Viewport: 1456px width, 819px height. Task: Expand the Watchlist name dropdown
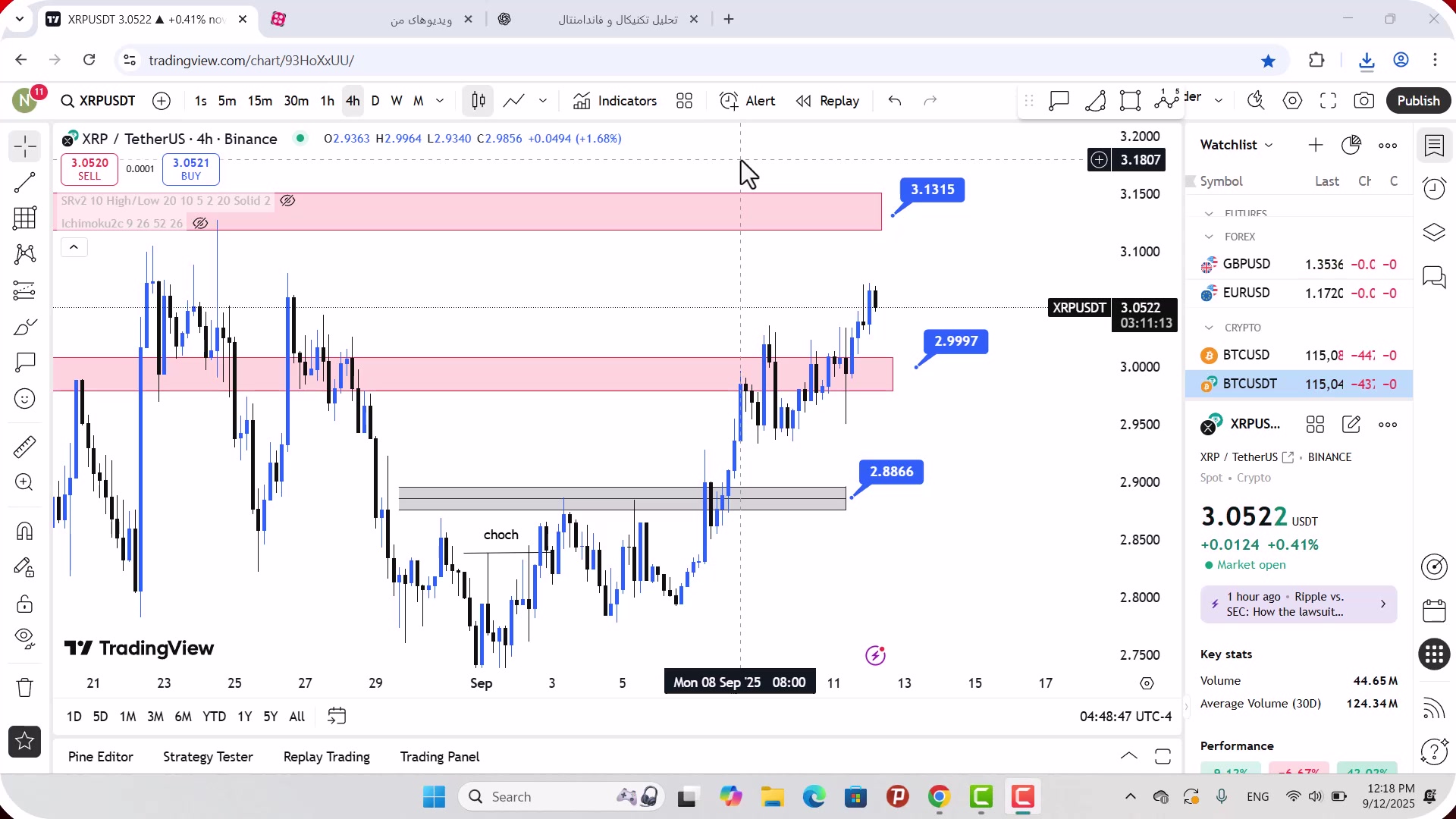(x=1237, y=145)
